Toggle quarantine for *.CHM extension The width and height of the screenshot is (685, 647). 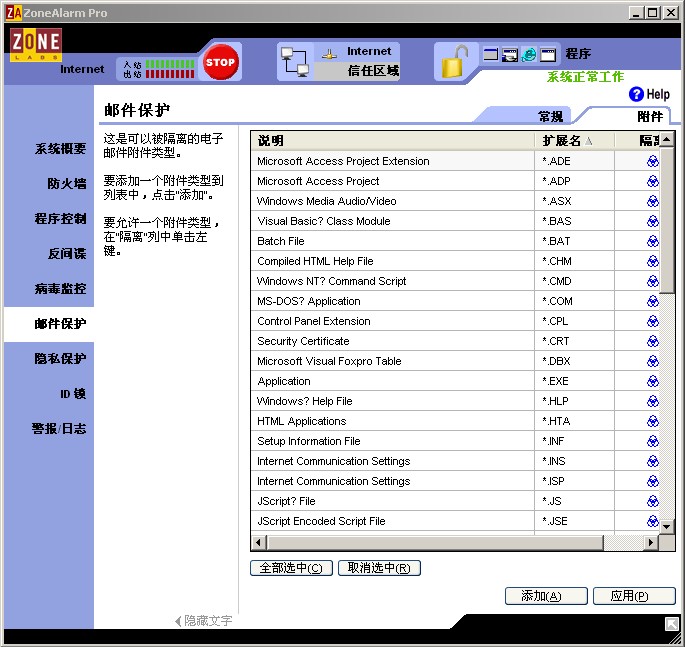click(653, 261)
